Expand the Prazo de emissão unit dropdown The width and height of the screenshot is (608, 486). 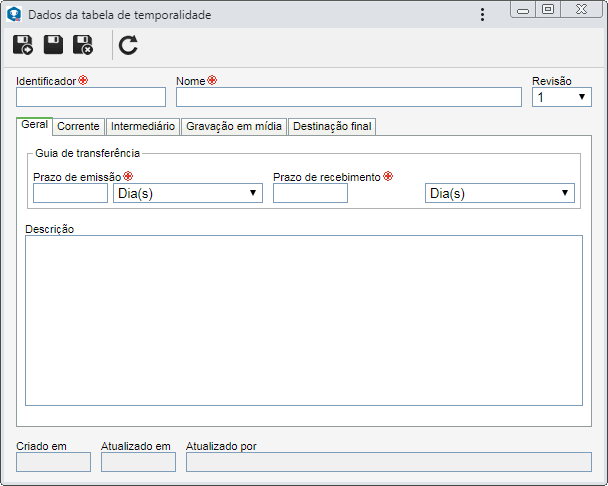pyautogui.click(x=188, y=193)
